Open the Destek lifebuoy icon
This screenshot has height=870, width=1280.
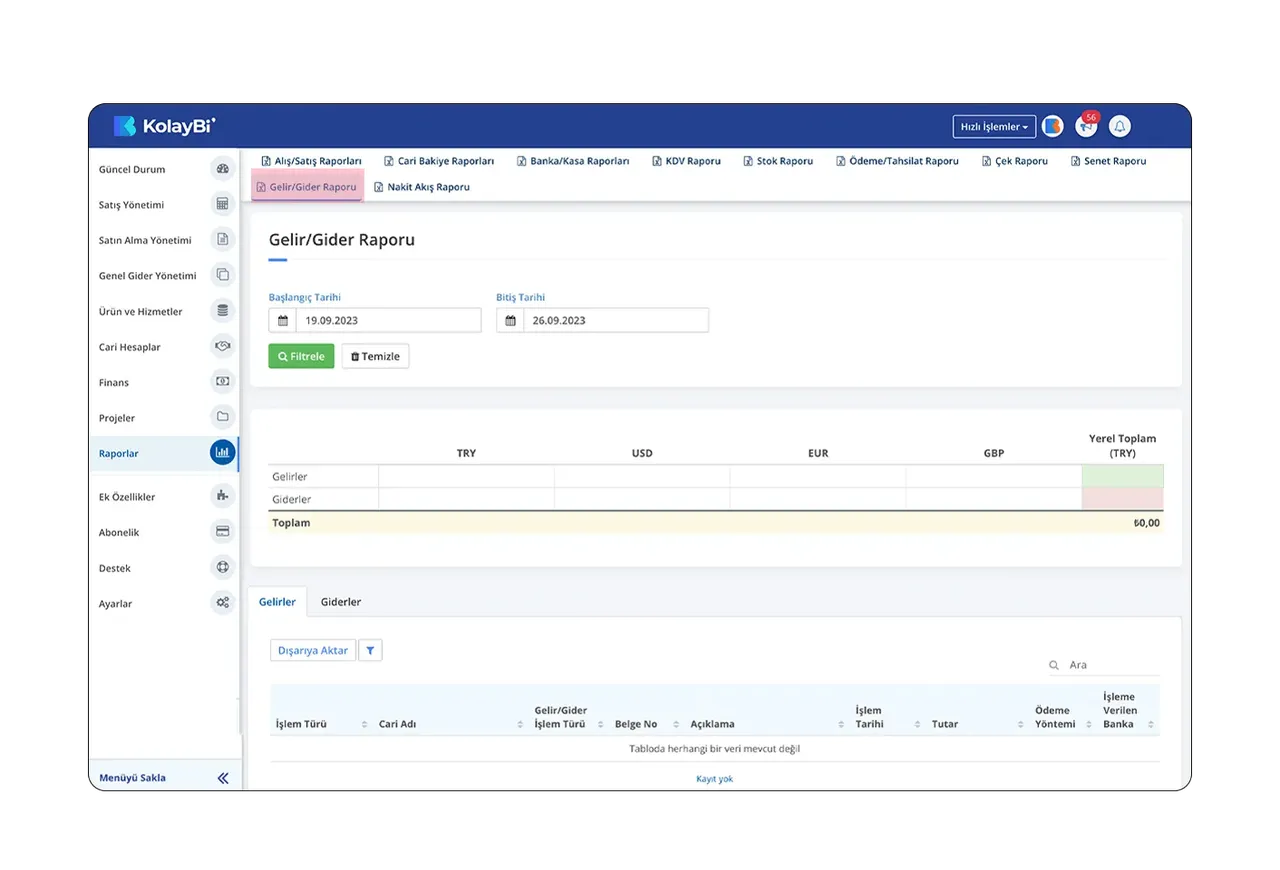click(x=222, y=567)
